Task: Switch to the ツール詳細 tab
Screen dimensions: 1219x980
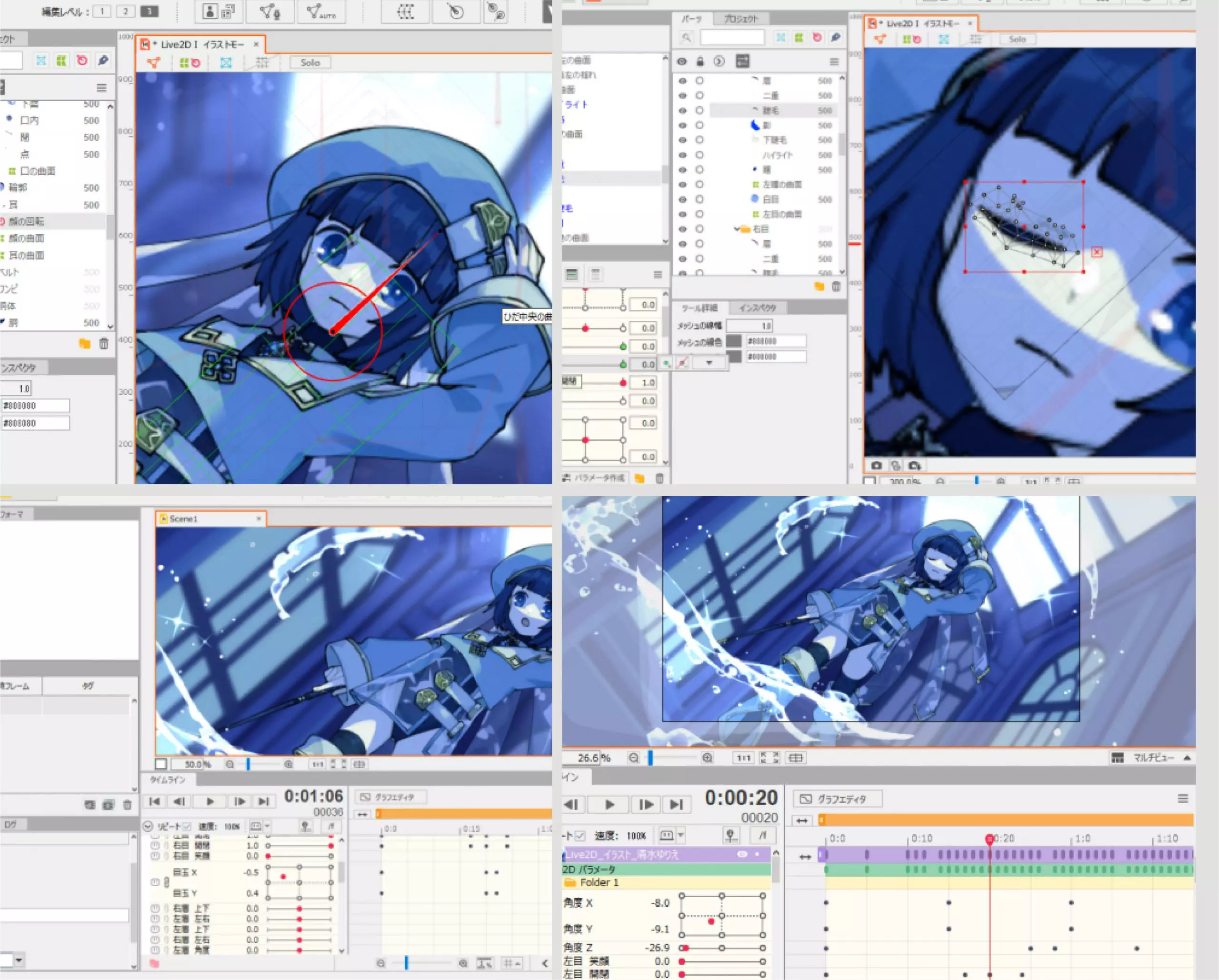Action: click(699, 308)
